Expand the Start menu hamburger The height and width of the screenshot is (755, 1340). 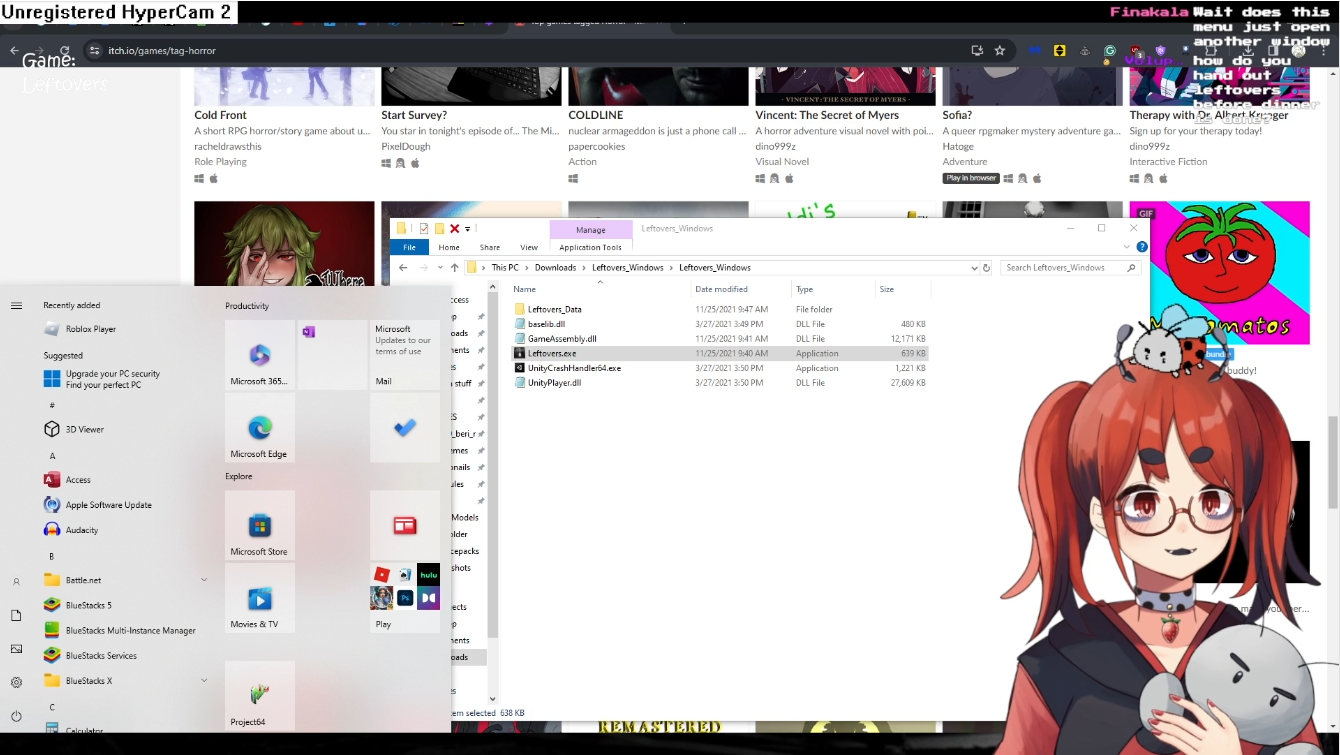click(x=16, y=305)
